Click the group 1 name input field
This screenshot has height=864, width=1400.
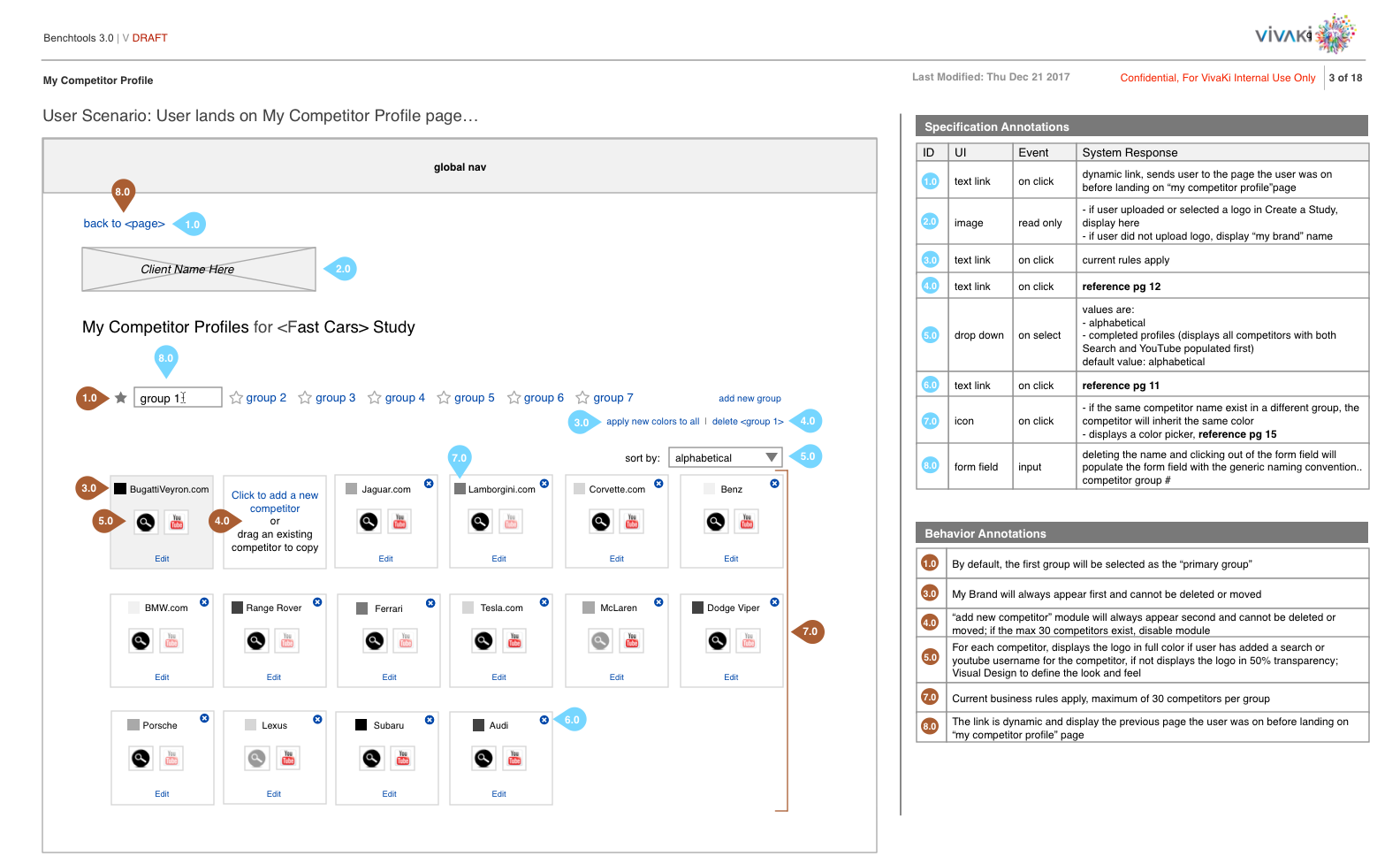pyautogui.click(x=178, y=398)
